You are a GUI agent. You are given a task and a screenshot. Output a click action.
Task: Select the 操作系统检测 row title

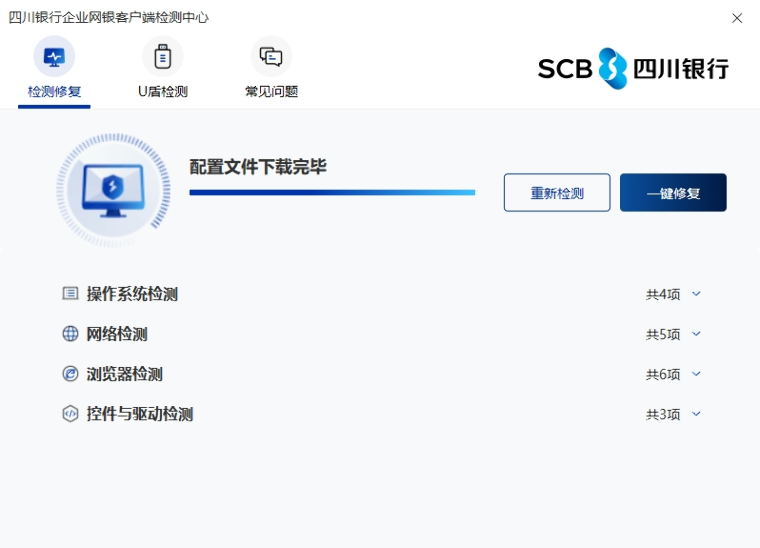point(132,294)
